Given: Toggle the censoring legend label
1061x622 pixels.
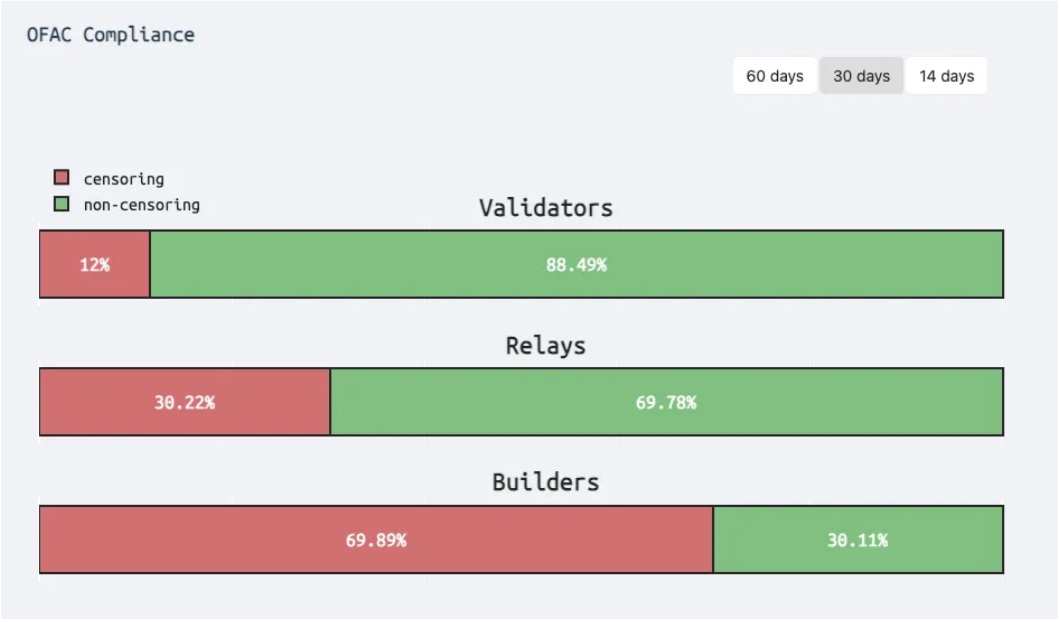Looking at the screenshot, I should [x=123, y=179].
